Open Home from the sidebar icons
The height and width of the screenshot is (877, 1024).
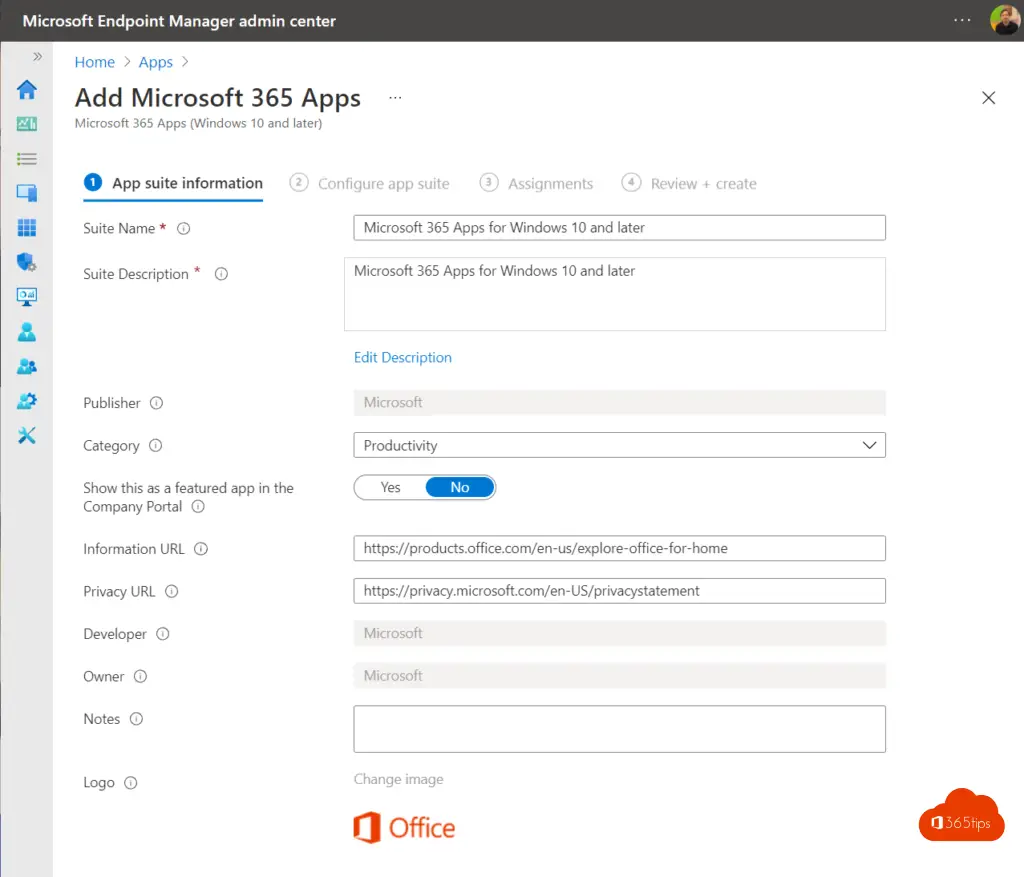(27, 89)
